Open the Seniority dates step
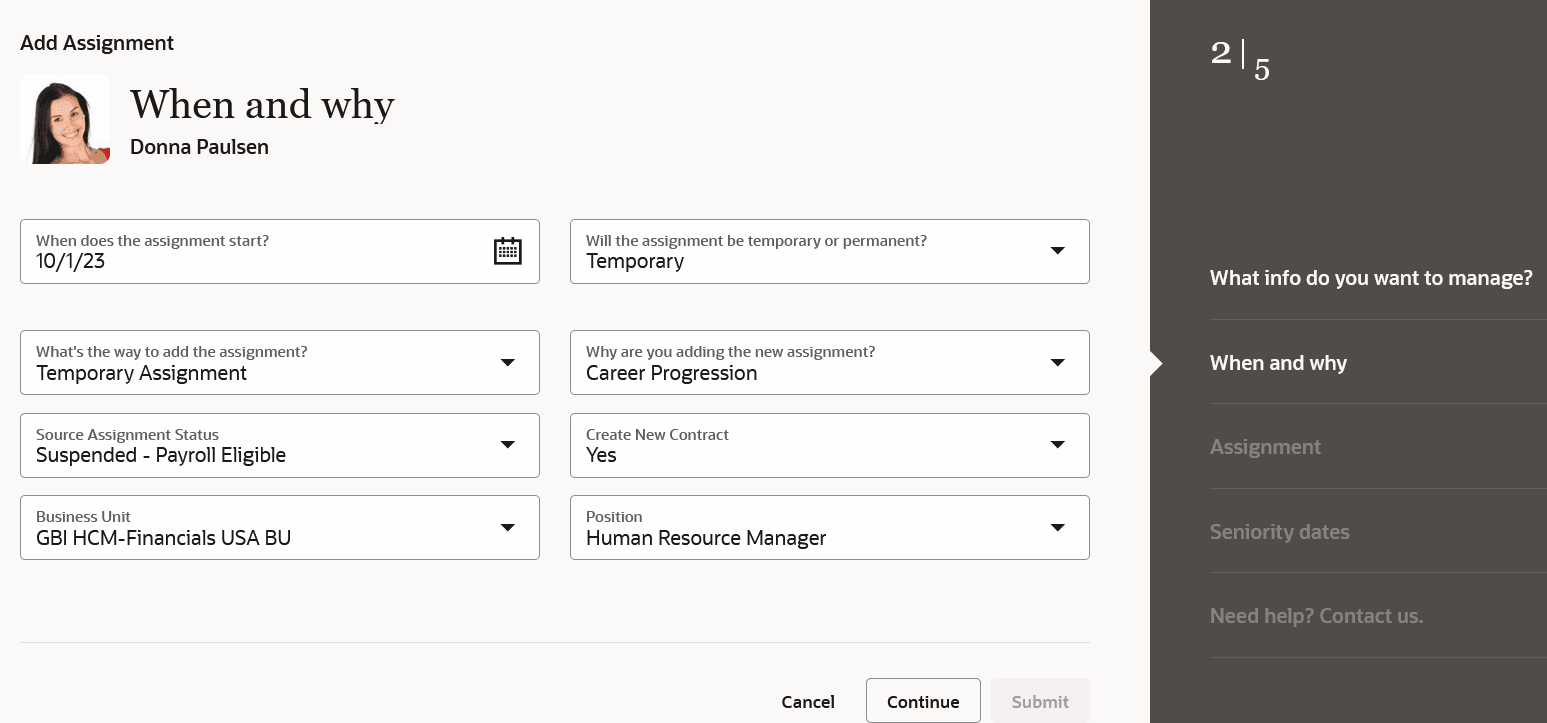1547x723 pixels. point(1279,532)
